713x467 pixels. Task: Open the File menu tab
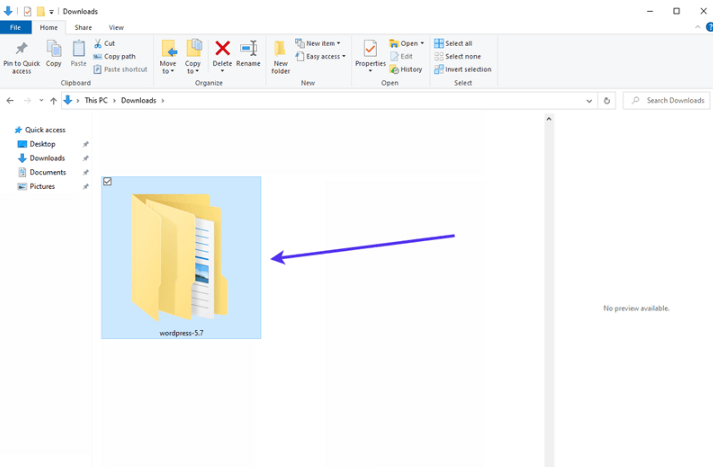(15, 27)
